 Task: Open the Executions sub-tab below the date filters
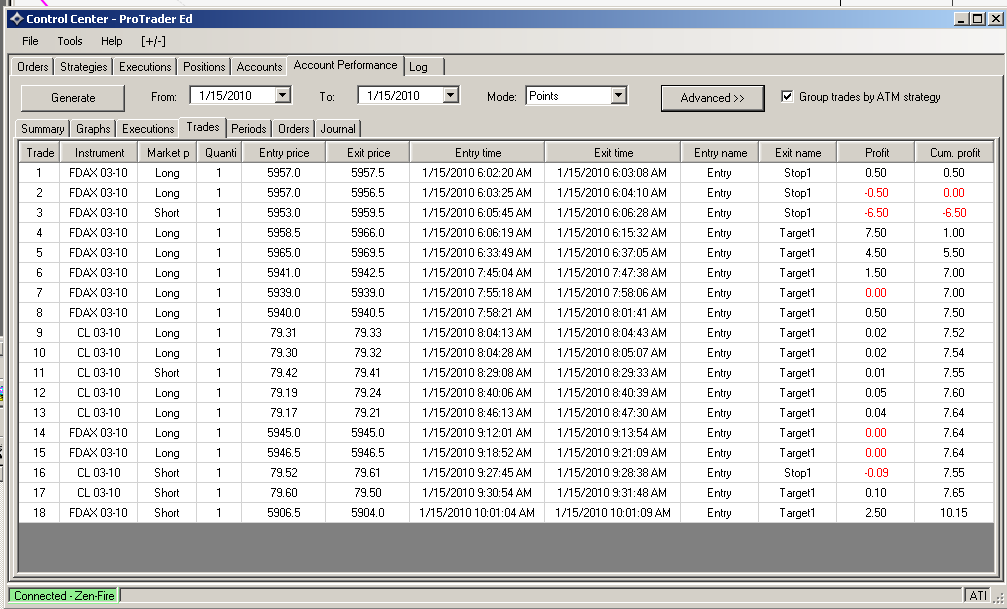(x=148, y=129)
